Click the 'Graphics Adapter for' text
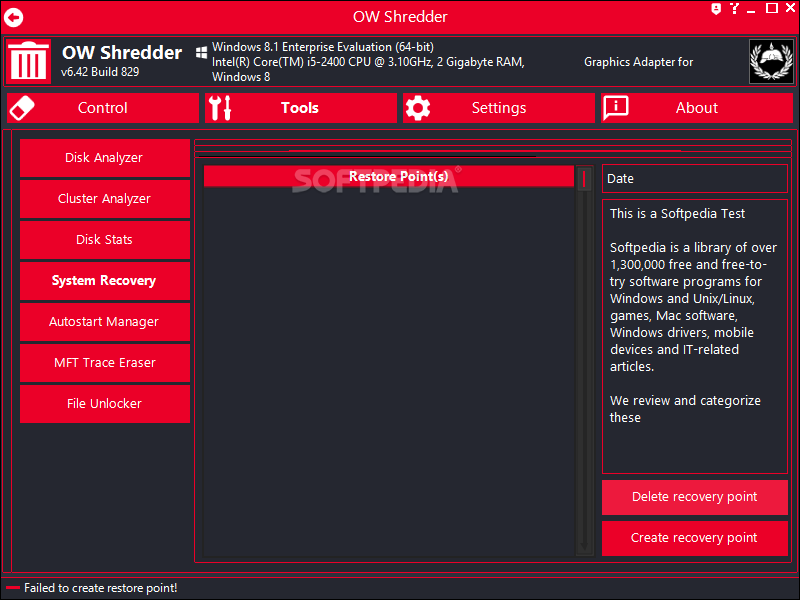The width and height of the screenshot is (800, 600). 638,62
